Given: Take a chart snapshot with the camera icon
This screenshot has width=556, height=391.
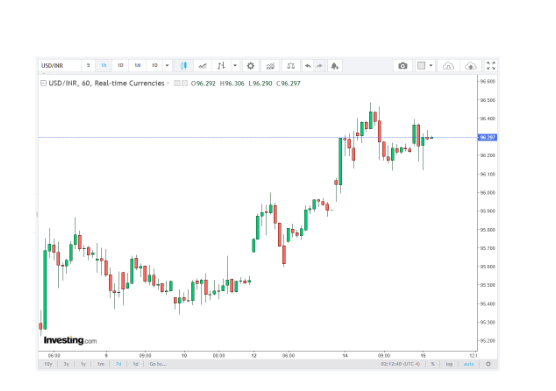Looking at the screenshot, I should point(402,66).
